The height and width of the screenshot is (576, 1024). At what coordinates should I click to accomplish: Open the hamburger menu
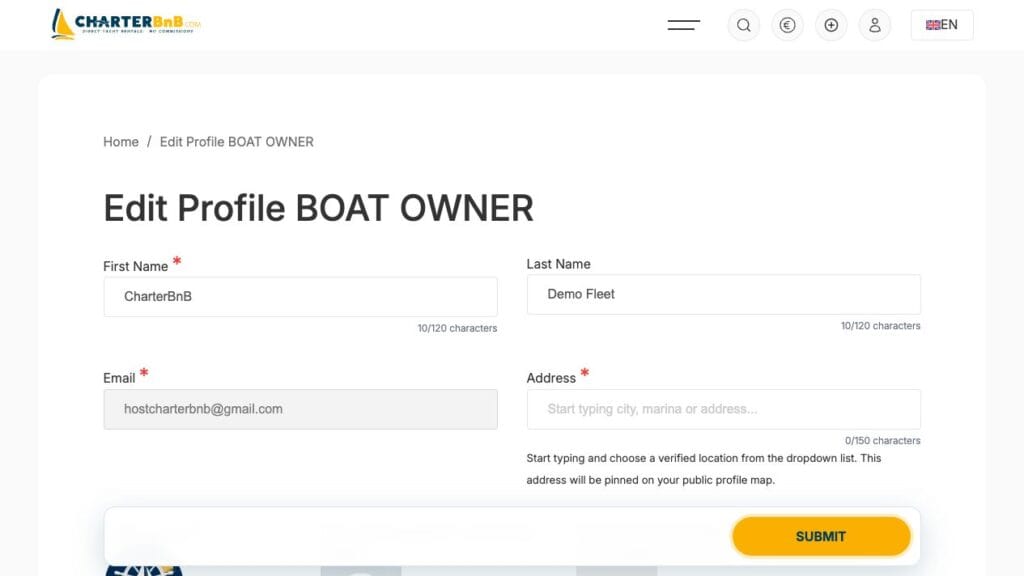click(684, 25)
